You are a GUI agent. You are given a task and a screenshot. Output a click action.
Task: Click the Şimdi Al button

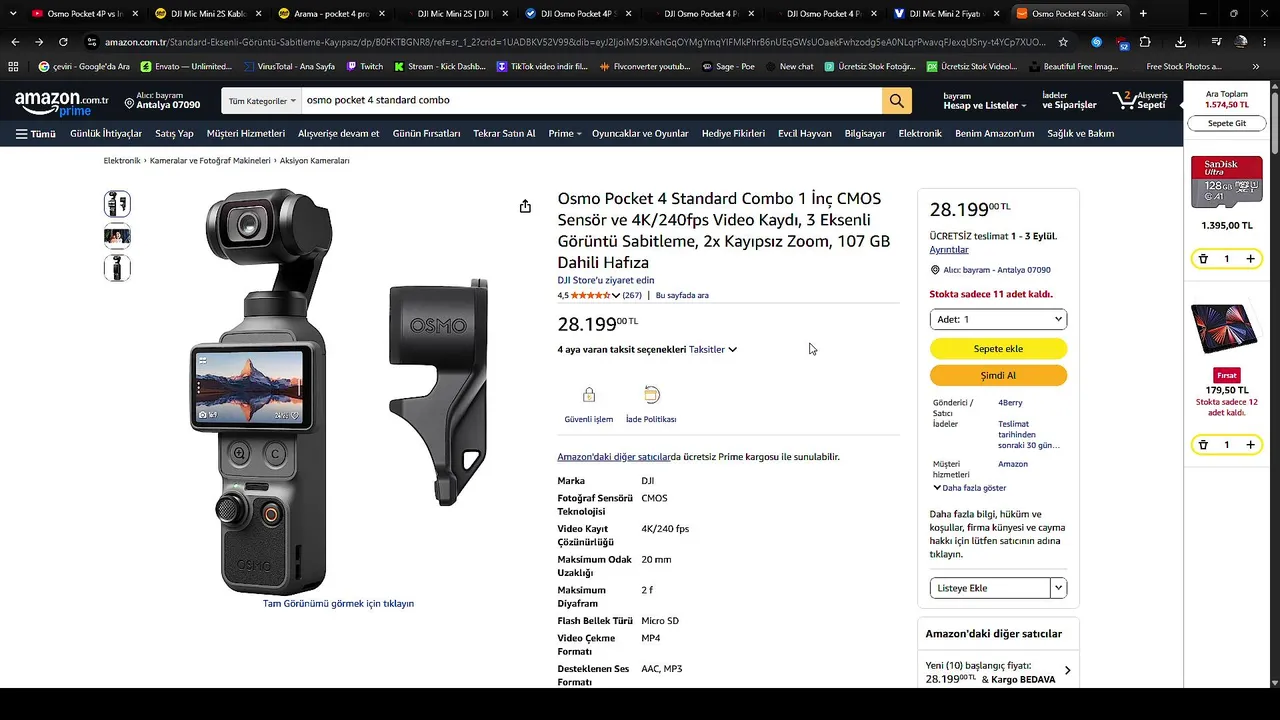pyautogui.click(x=998, y=376)
